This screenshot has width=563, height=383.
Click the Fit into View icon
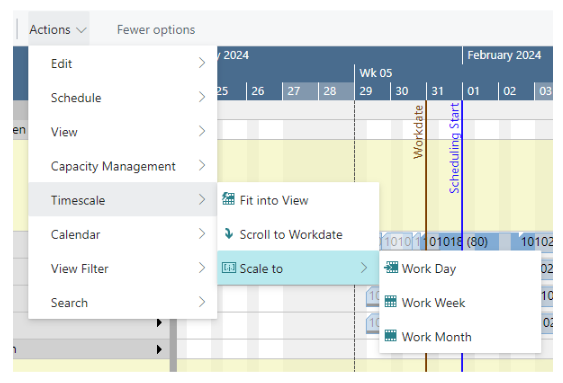tap(228, 199)
